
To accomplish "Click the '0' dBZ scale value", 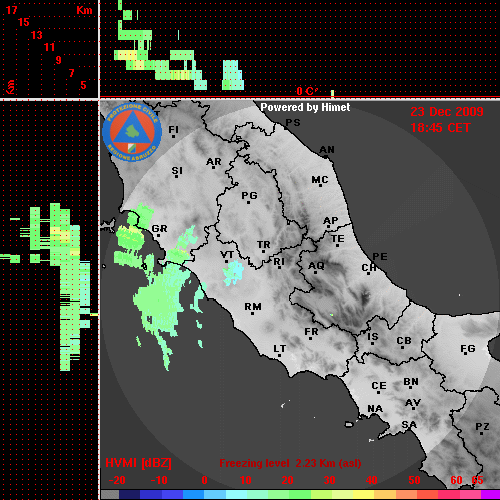I will tap(204, 480).
